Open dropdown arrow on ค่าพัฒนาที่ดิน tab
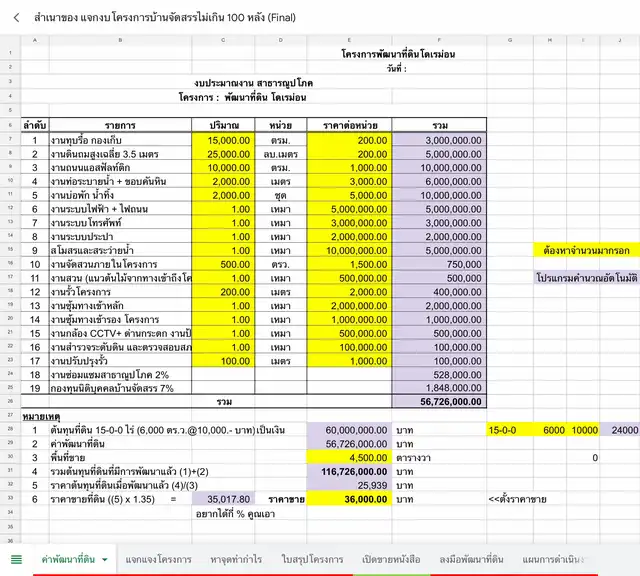 105,559
